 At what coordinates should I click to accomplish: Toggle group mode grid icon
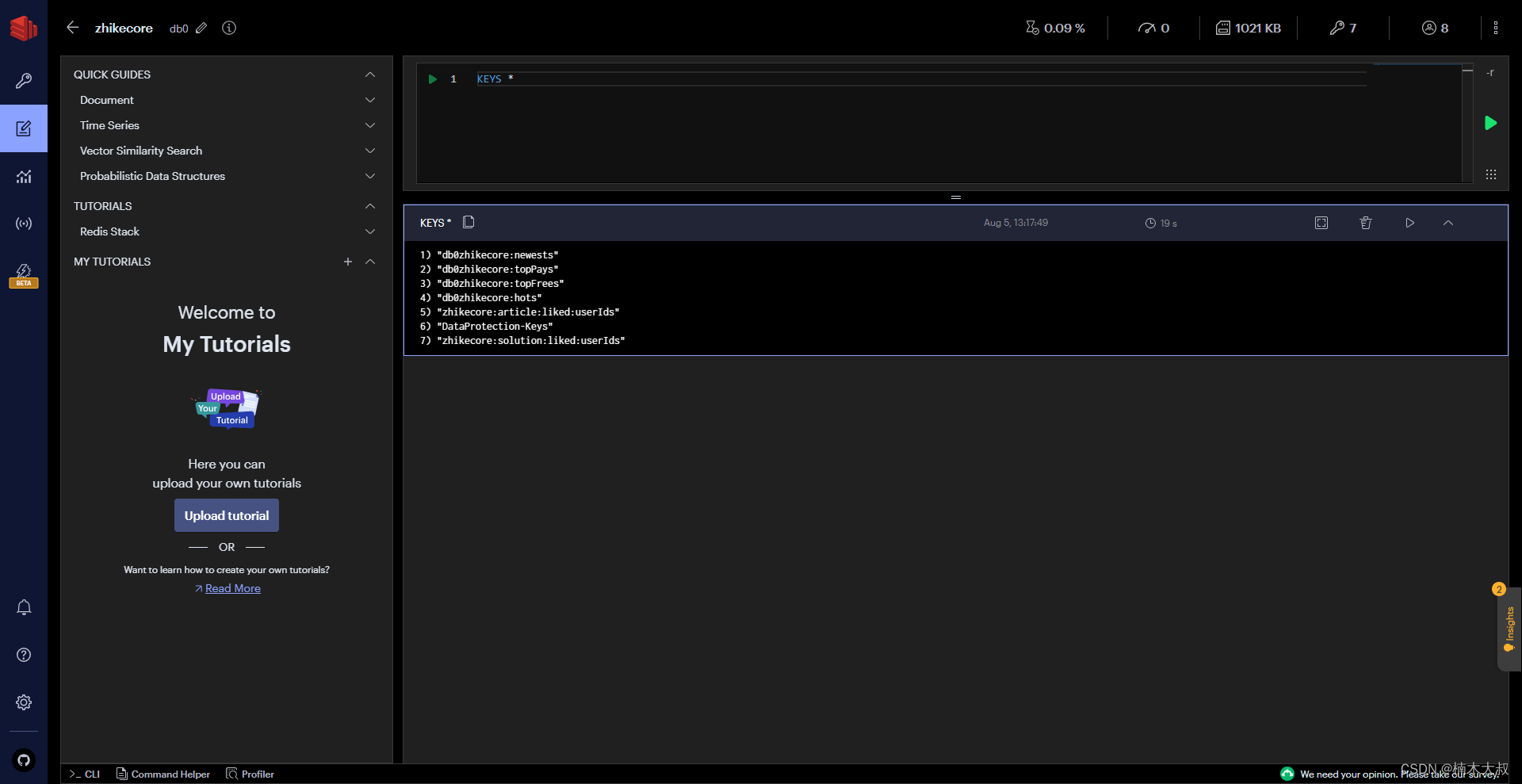(1490, 174)
